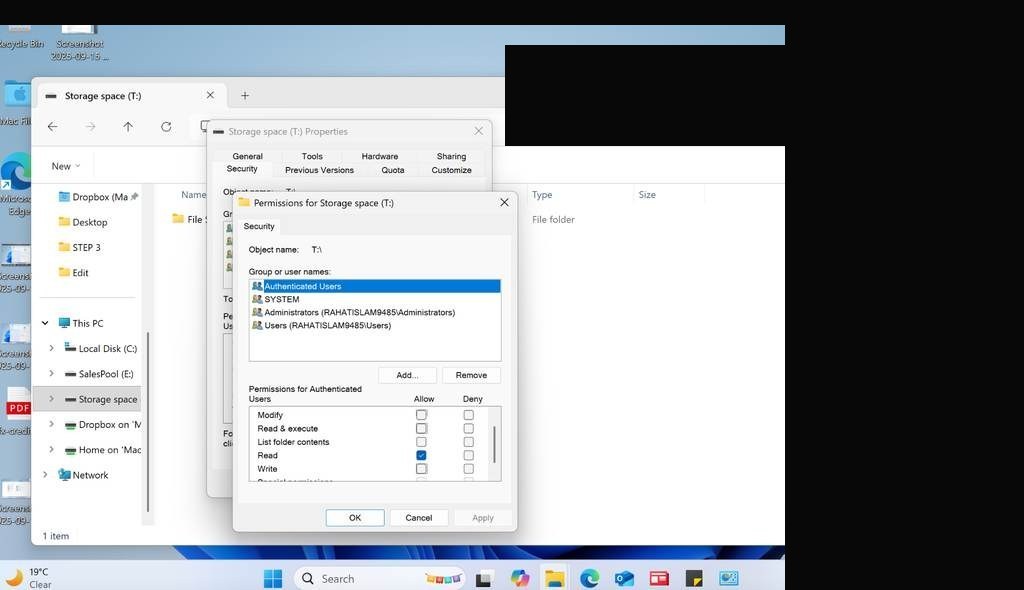Expand SalesPool (E:) node

pos(52,374)
